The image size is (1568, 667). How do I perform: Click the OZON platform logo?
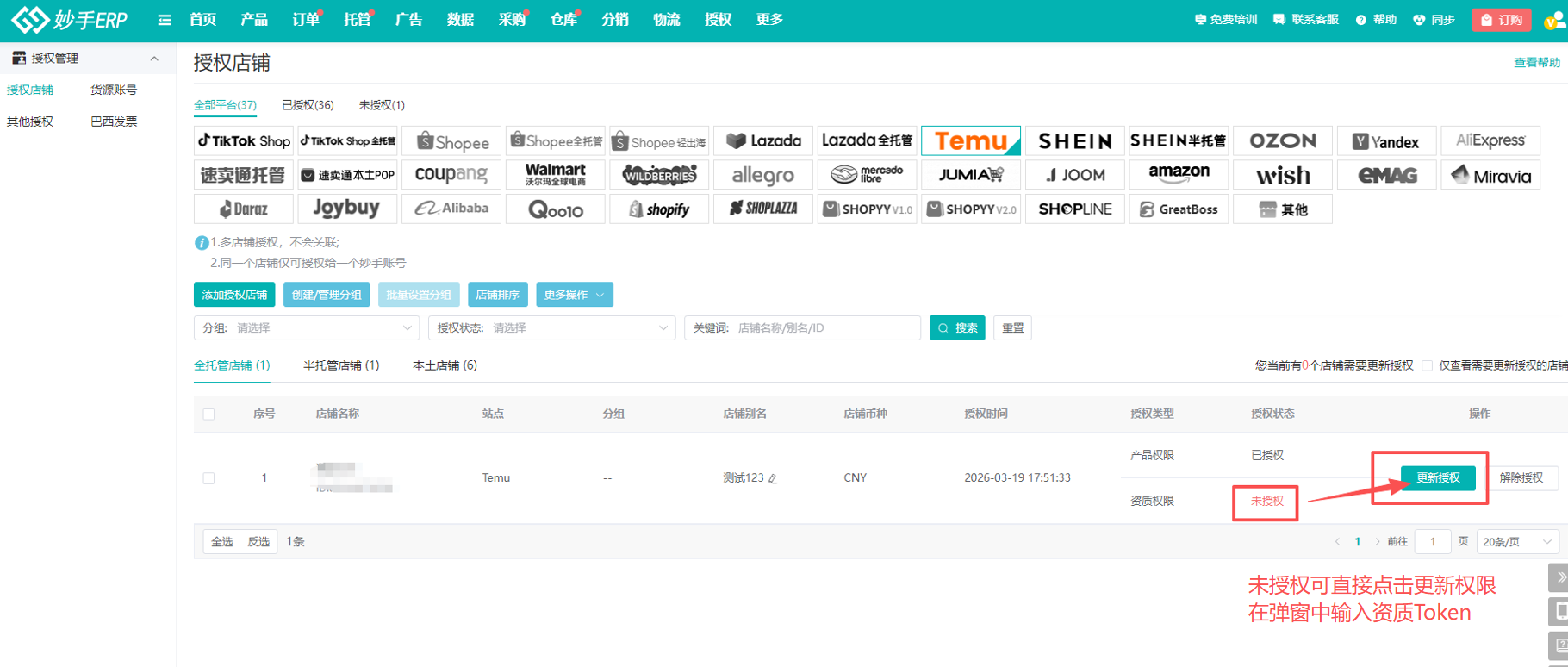pos(1282,140)
